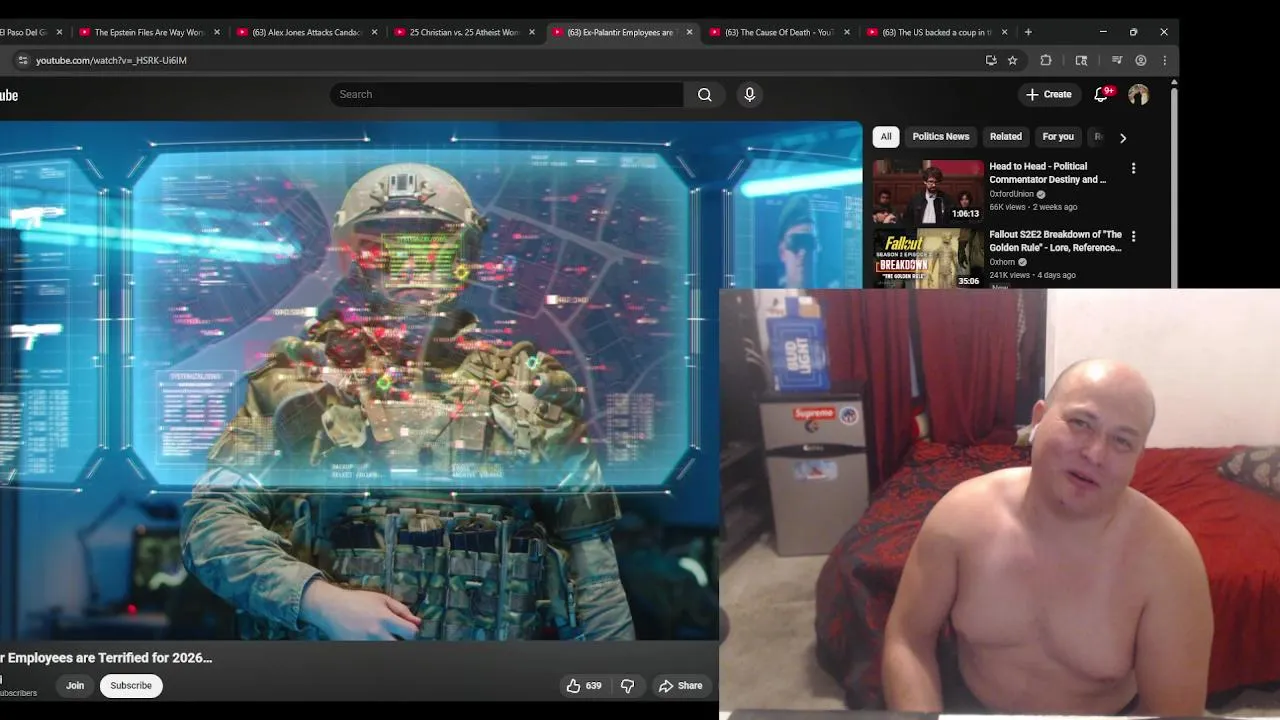Select the For you filter chip
The width and height of the screenshot is (1280, 720).
click(1058, 137)
